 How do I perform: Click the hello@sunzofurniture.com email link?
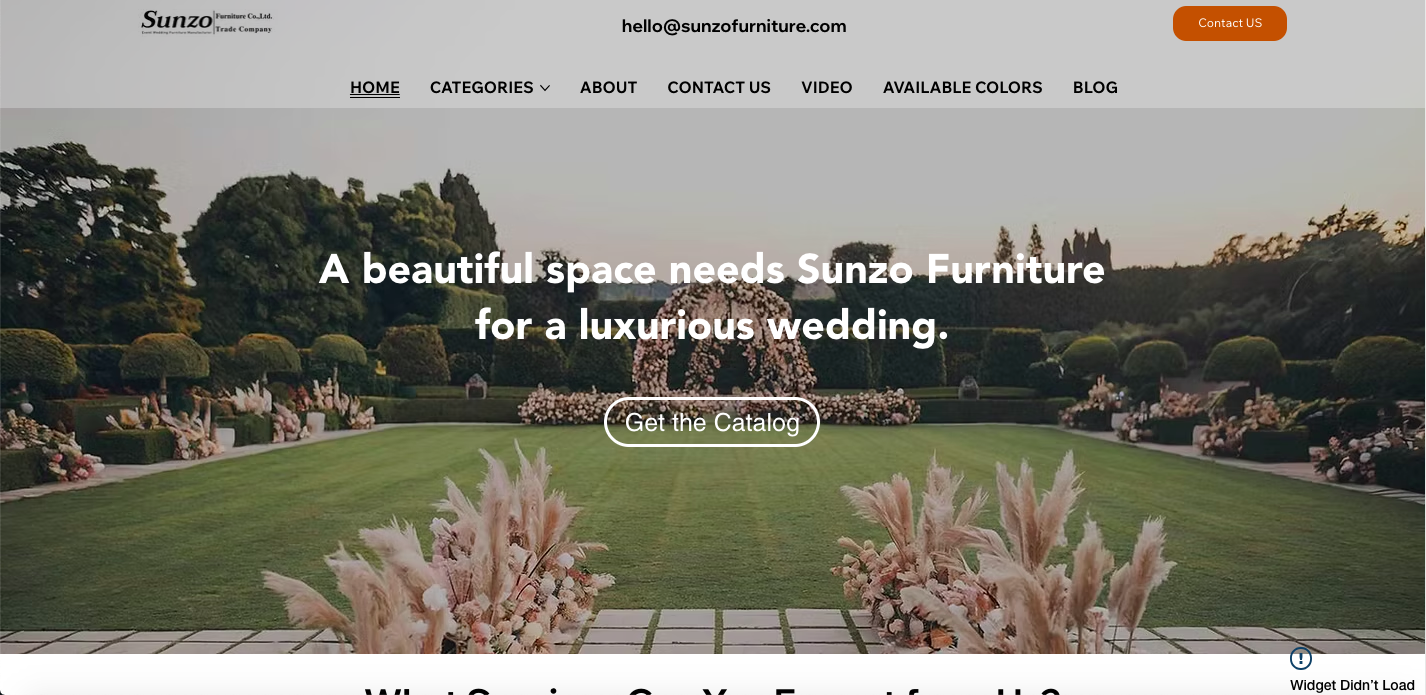(x=734, y=26)
